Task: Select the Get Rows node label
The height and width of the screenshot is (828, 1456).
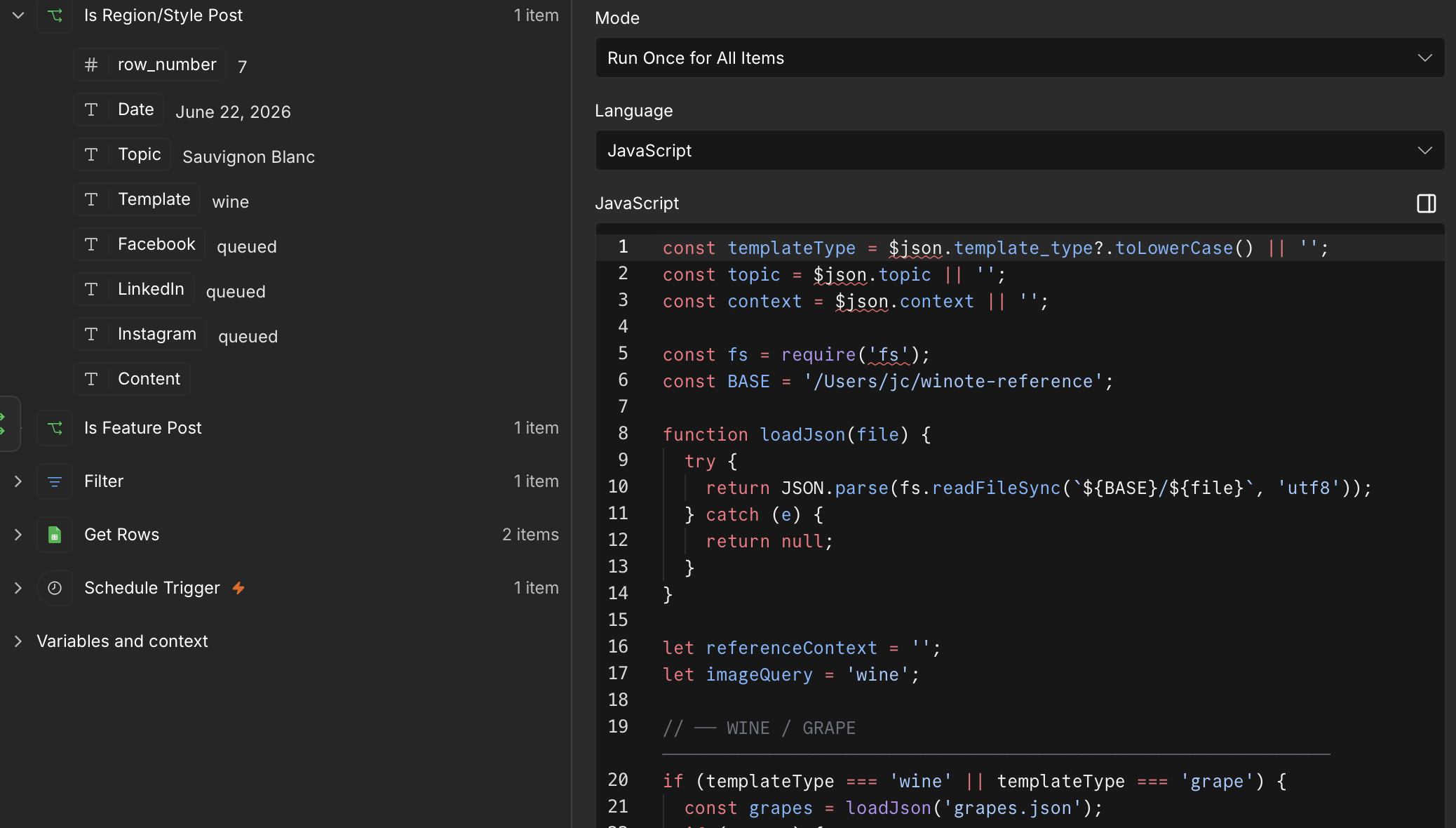Action: point(122,535)
